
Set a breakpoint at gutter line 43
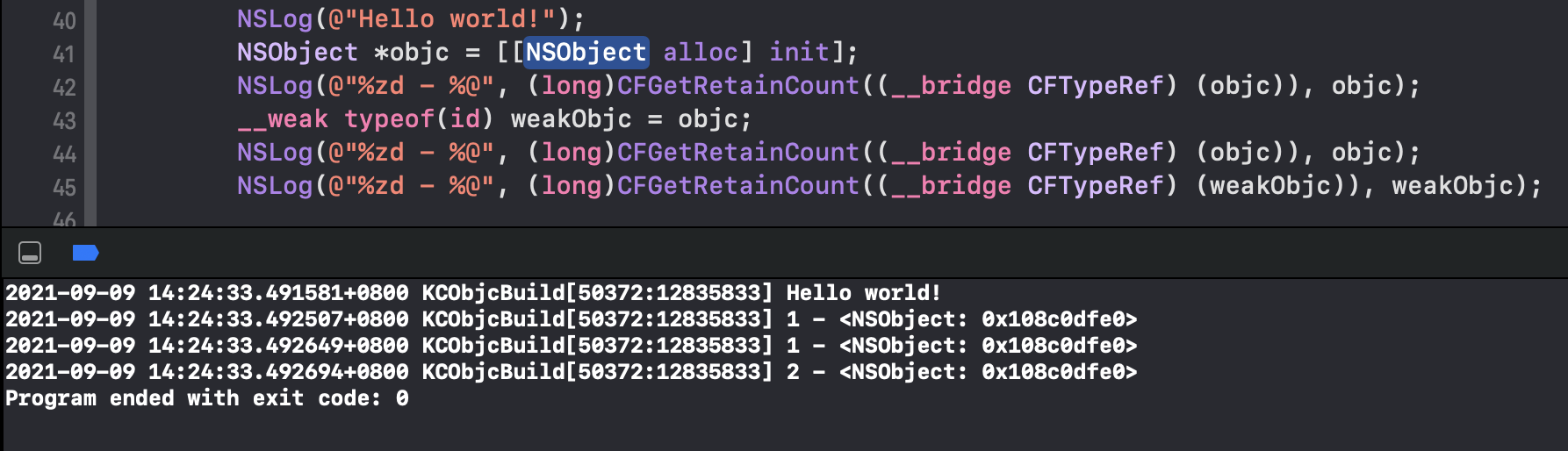coord(64,120)
